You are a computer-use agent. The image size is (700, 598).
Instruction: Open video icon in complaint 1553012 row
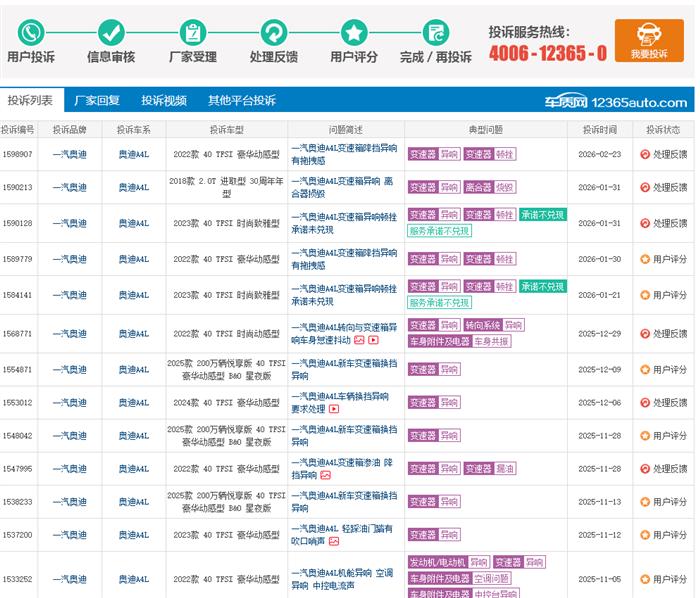(334, 409)
